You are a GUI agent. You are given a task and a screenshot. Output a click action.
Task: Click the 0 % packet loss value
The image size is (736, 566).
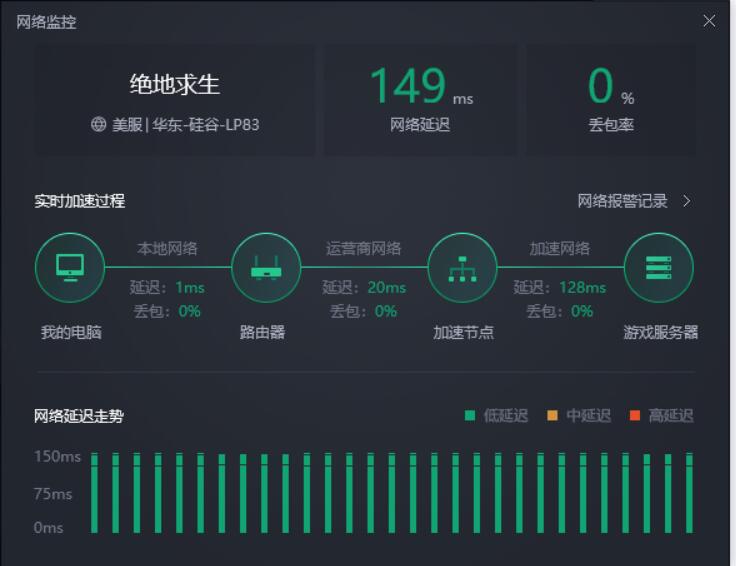[x=611, y=86]
